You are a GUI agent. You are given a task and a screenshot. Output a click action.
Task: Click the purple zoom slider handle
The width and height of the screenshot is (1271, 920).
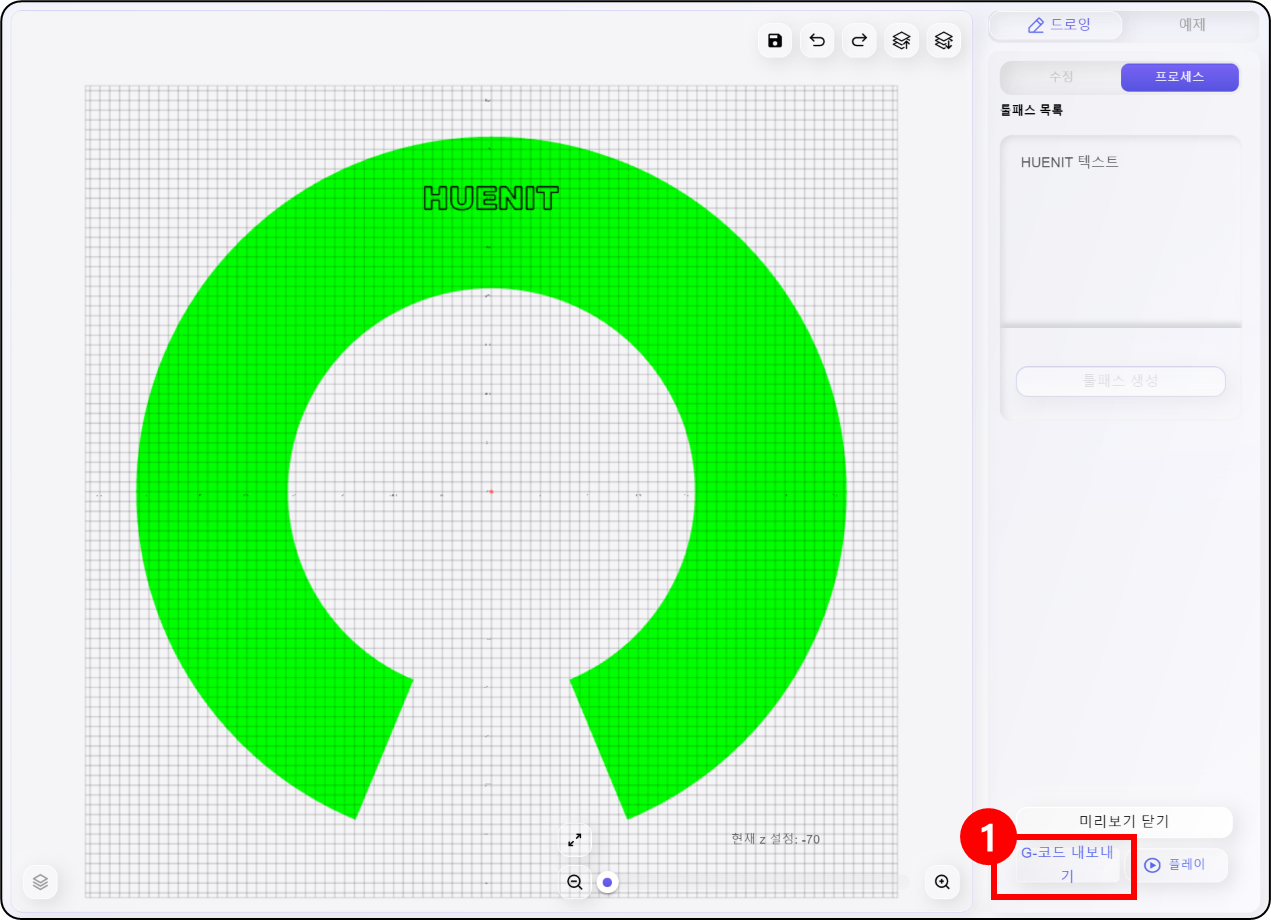[x=607, y=882]
